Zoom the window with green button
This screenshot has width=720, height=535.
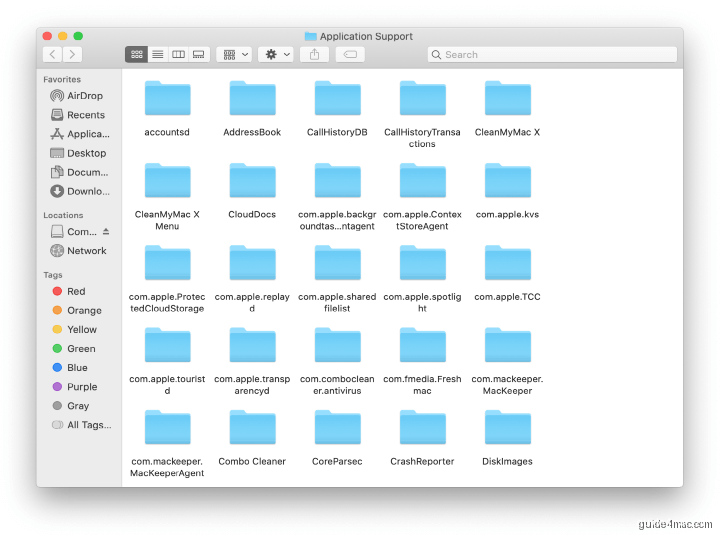pos(78,36)
